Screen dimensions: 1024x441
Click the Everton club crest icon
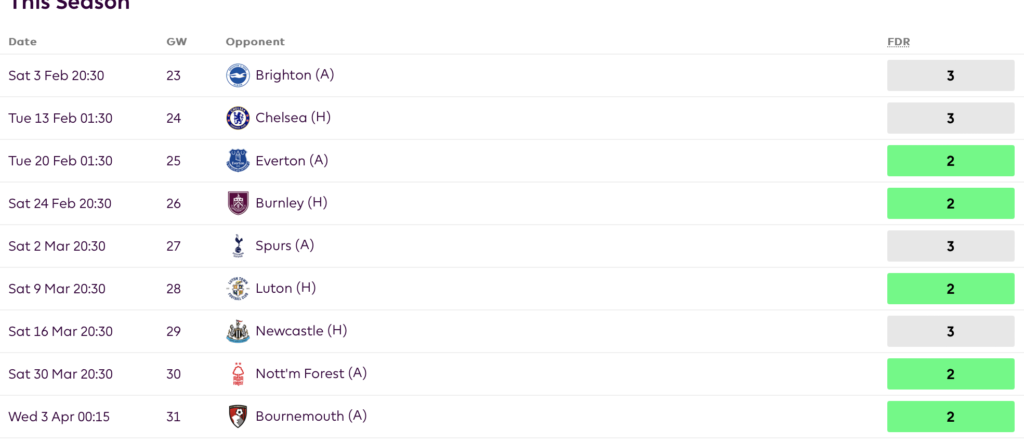tap(238, 160)
